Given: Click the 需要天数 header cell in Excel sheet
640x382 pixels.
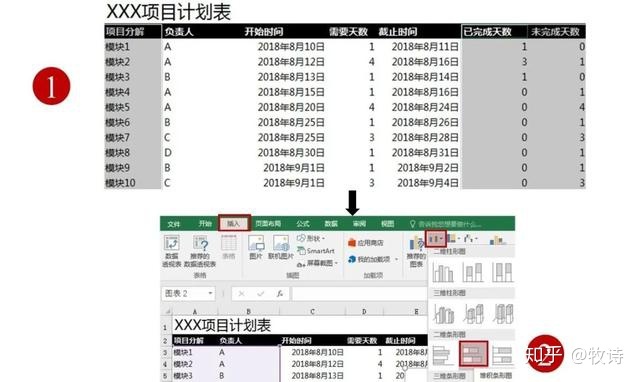Looking at the screenshot, I should pos(362,340).
